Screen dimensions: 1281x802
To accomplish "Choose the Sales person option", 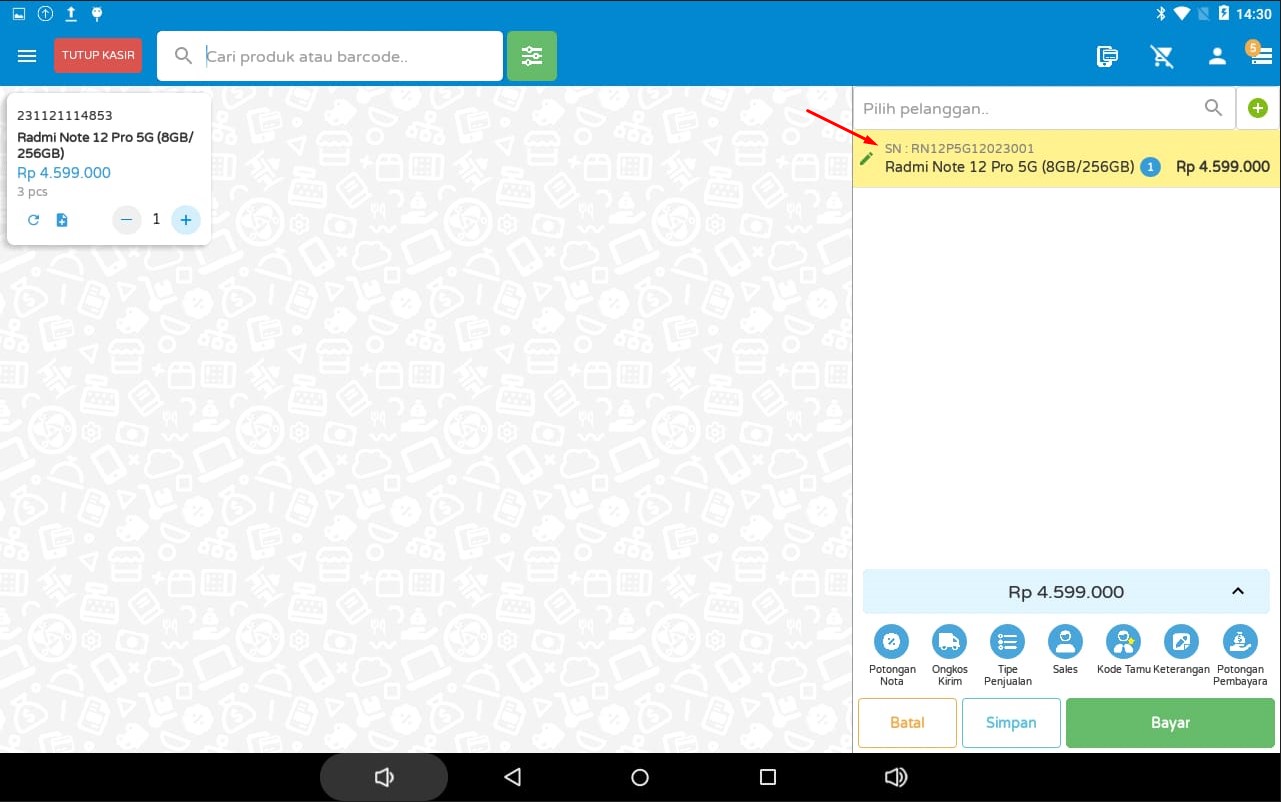I will (x=1065, y=649).
